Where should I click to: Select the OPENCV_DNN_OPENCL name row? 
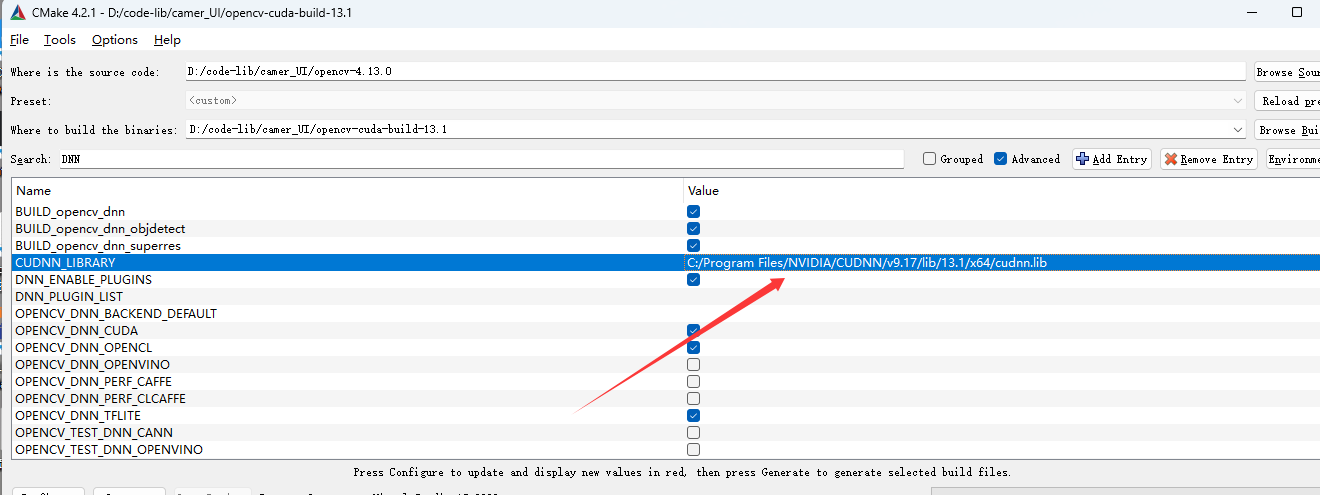pos(347,348)
